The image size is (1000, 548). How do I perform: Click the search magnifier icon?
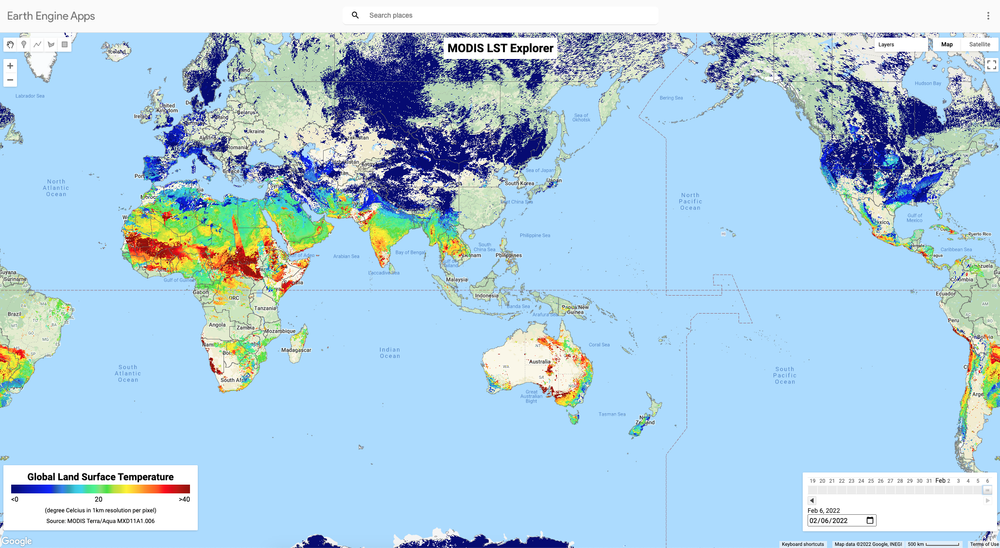click(355, 15)
